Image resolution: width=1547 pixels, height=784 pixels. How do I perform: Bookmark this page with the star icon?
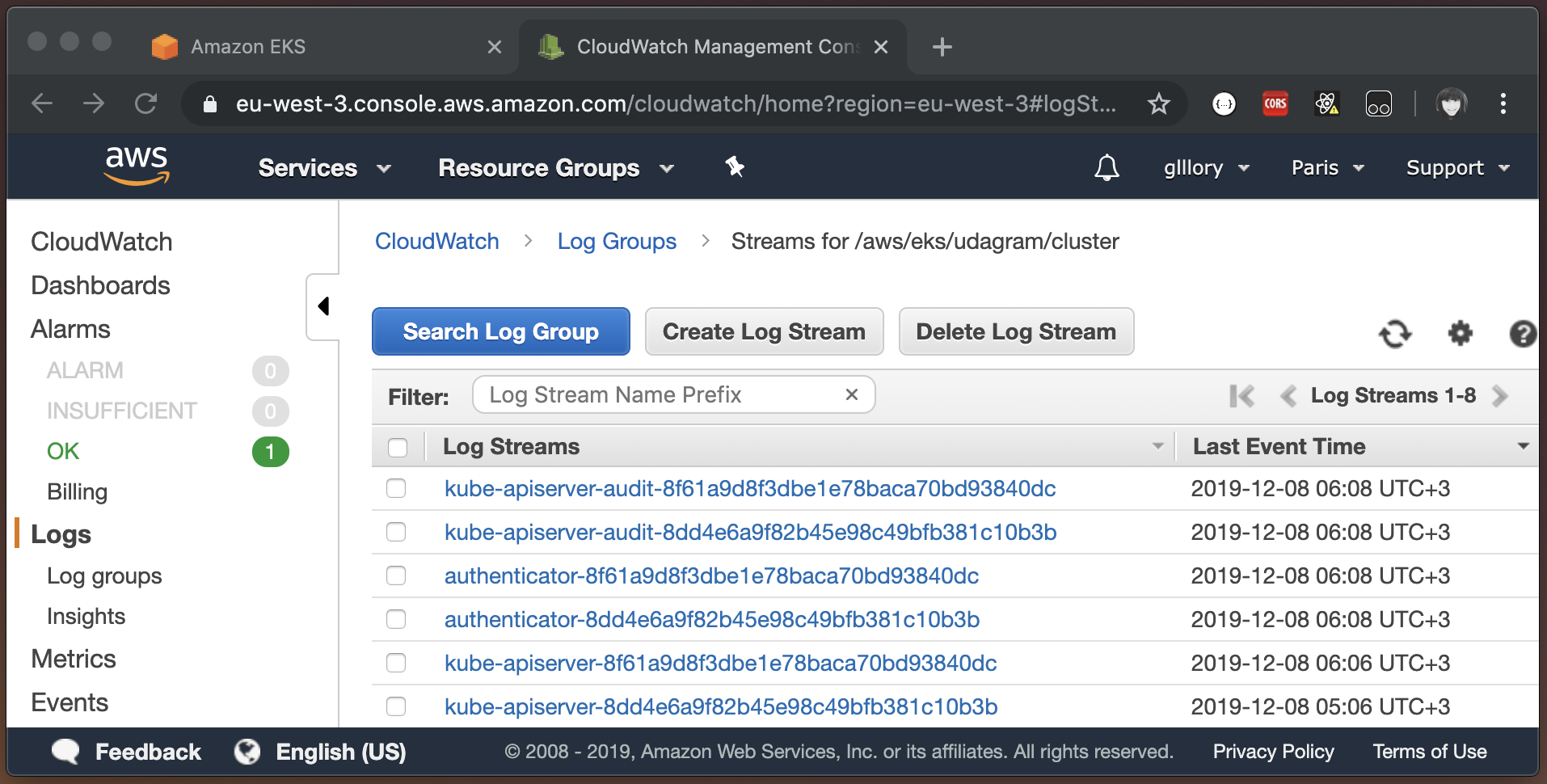1159,103
